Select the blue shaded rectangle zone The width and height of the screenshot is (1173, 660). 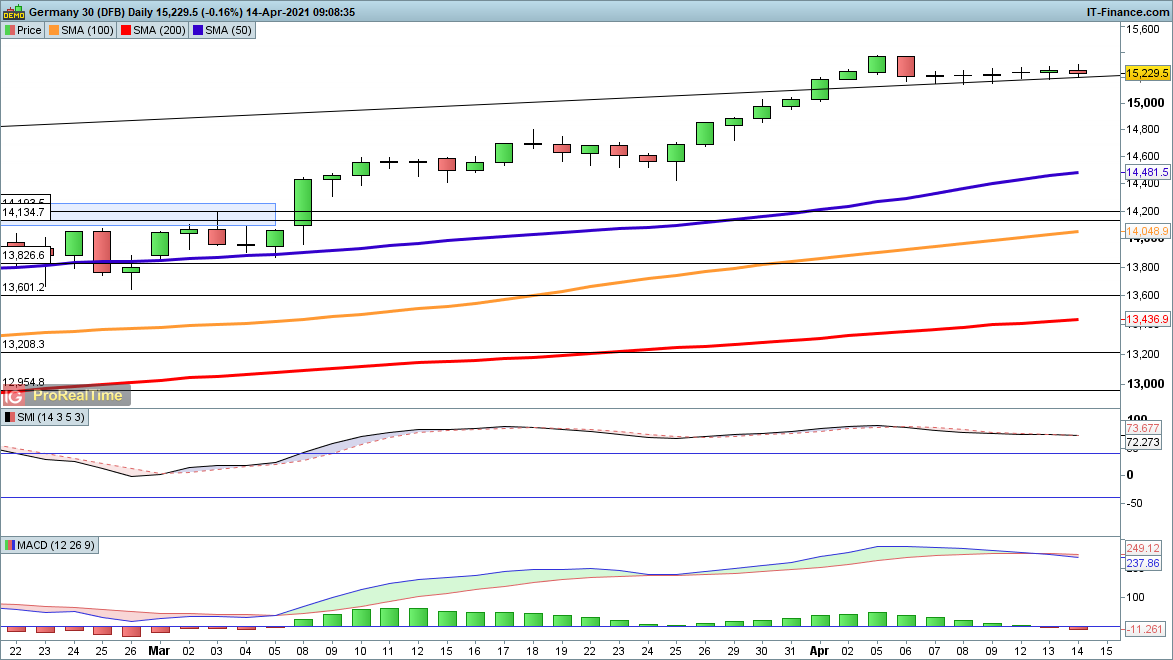[138, 213]
